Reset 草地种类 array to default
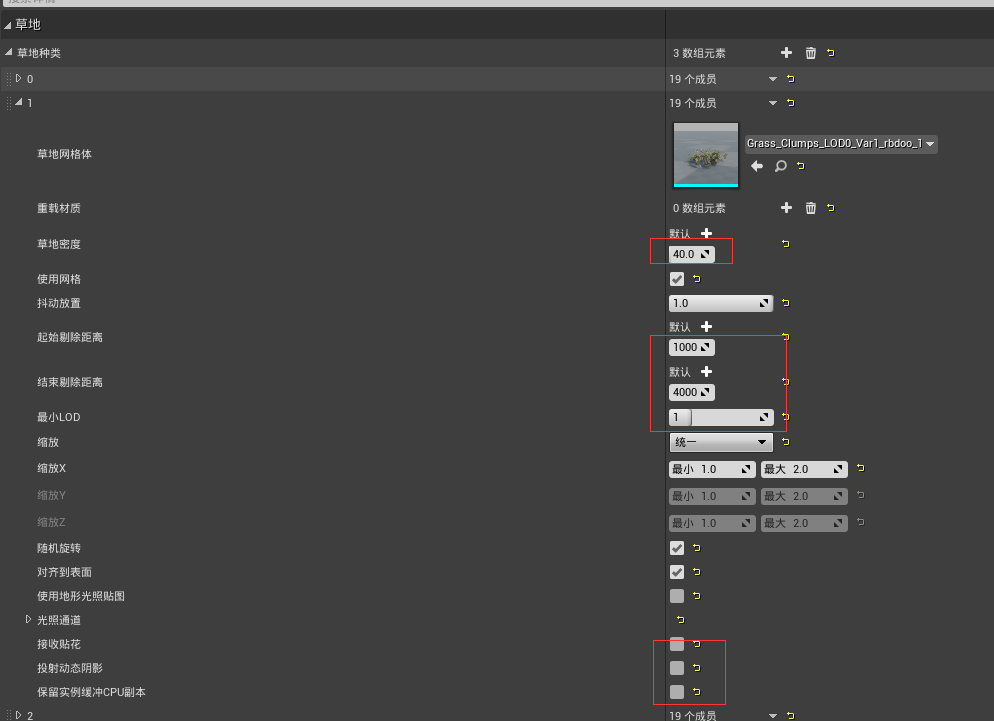994x721 pixels. coord(830,53)
